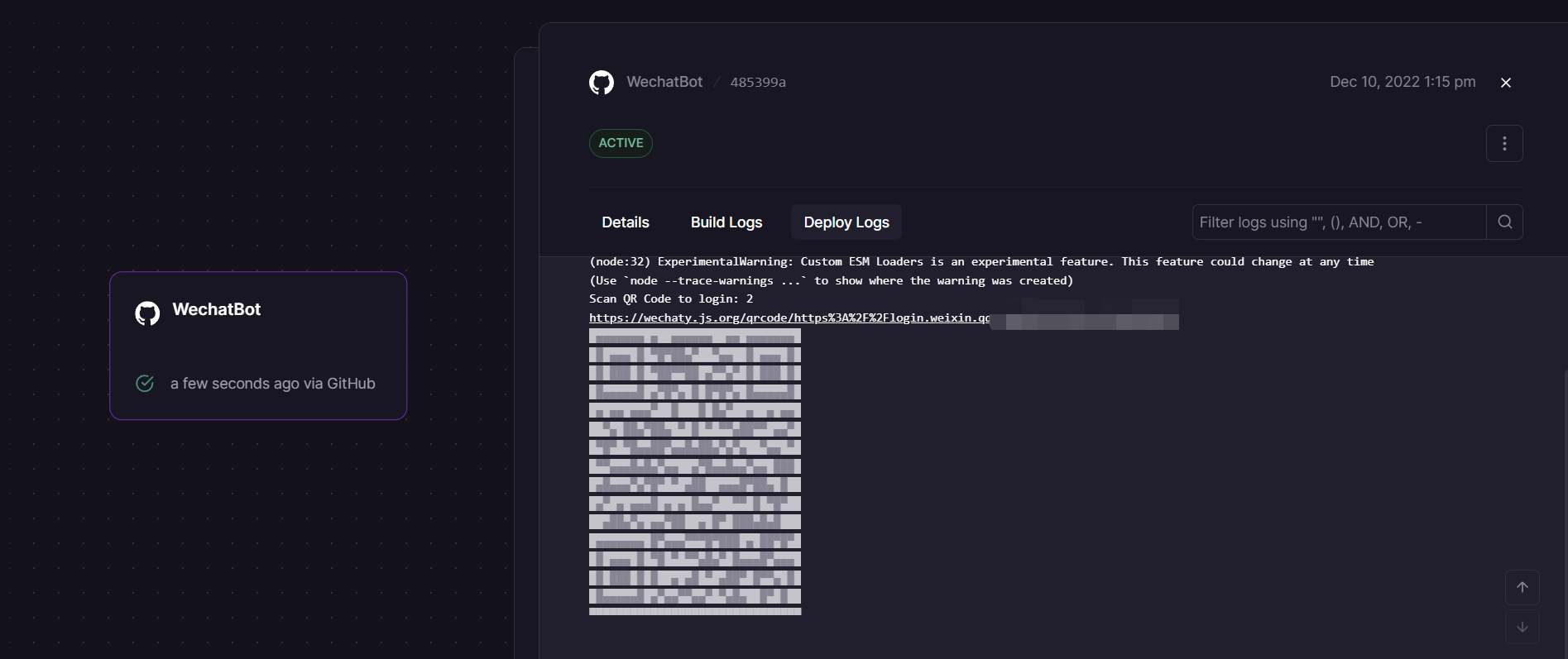1568x659 pixels.
Task: Click the search magnifier icon for logs
Action: click(1505, 222)
